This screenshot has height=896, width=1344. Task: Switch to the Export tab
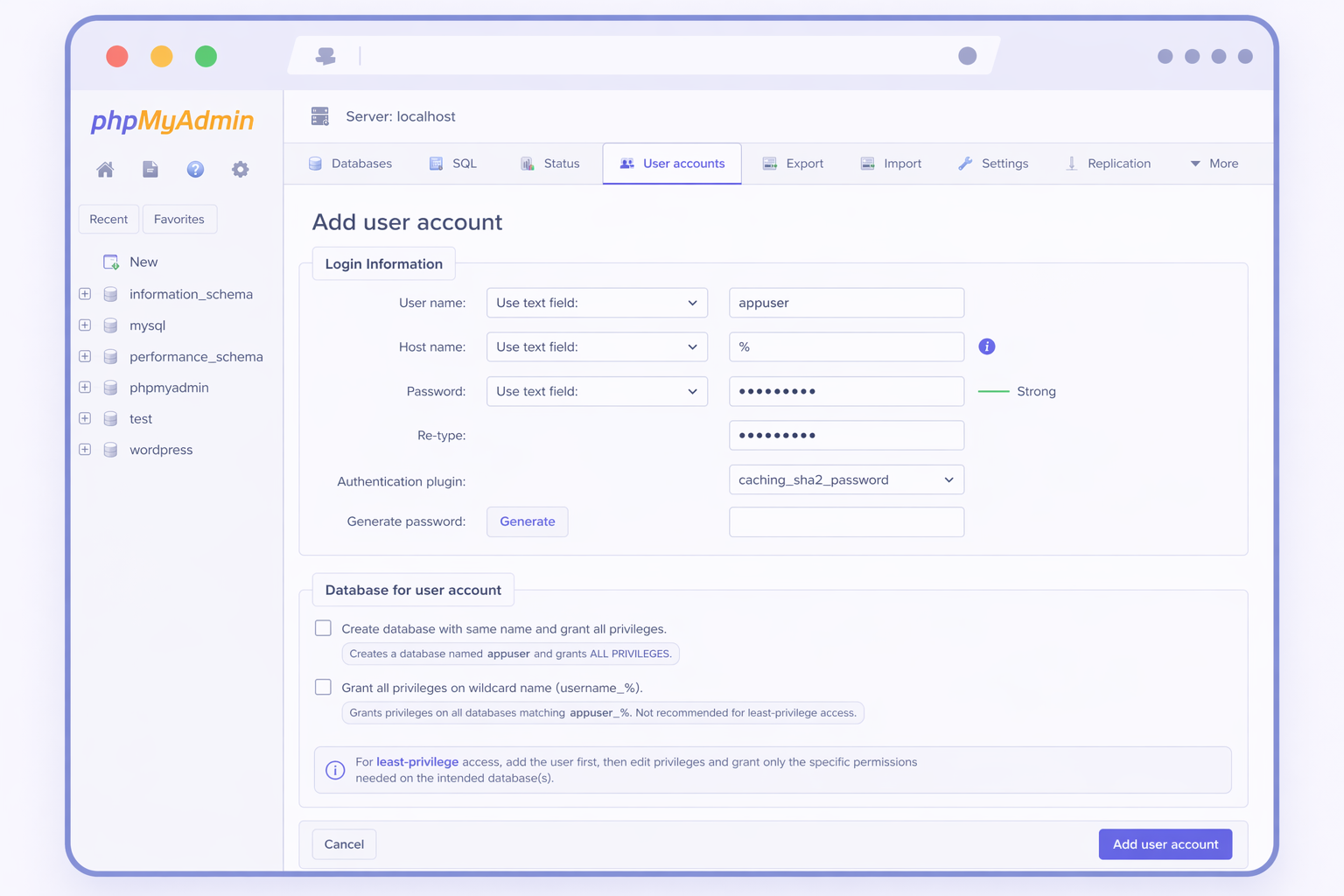pos(792,163)
